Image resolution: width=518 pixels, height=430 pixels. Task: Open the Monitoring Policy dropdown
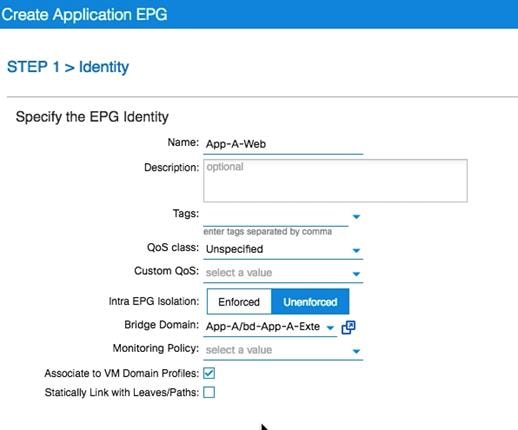(x=356, y=351)
